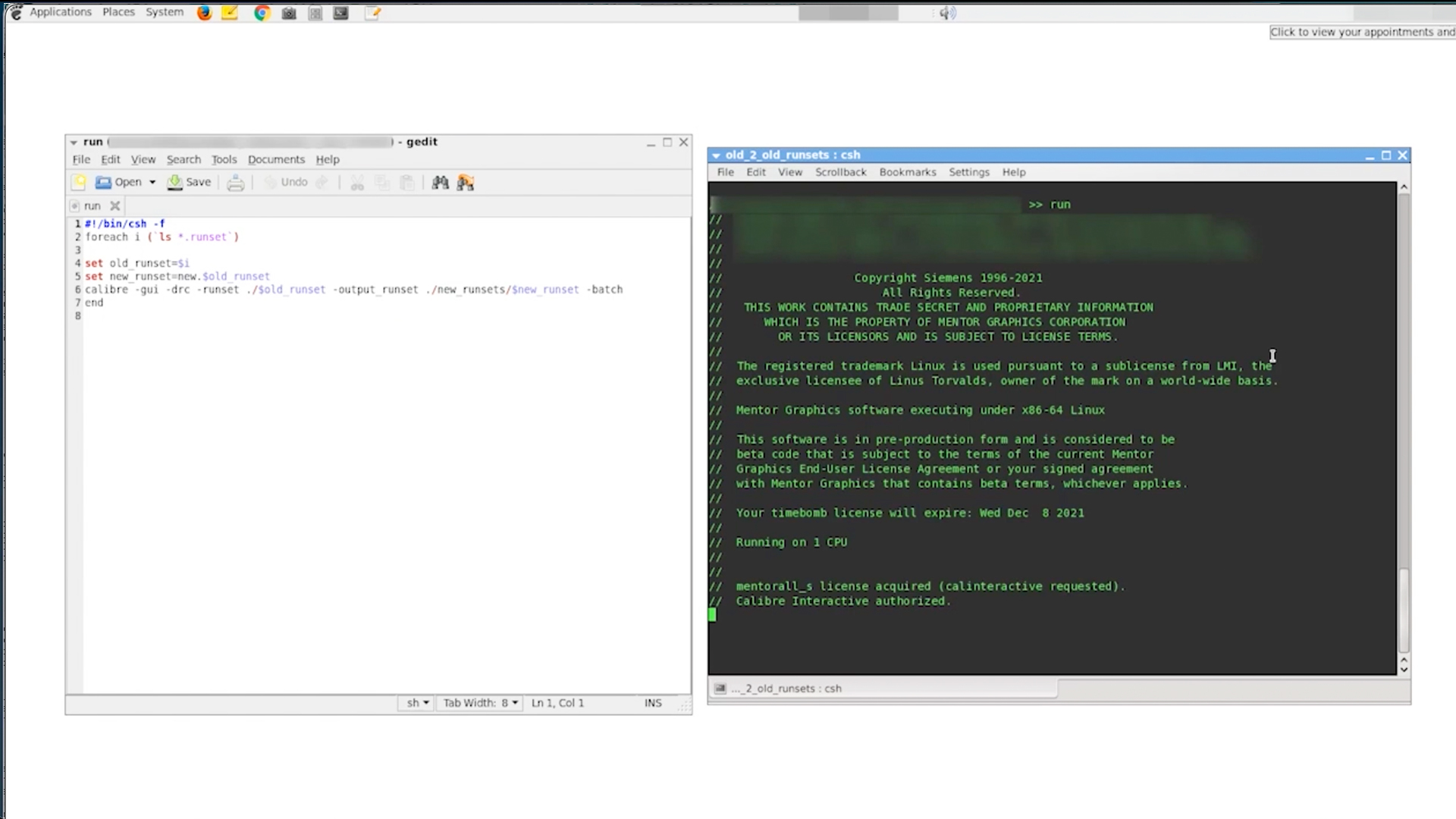Viewport: 1456px width, 819px height.
Task: Open the terminal window menu arrow
Action: pos(716,155)
